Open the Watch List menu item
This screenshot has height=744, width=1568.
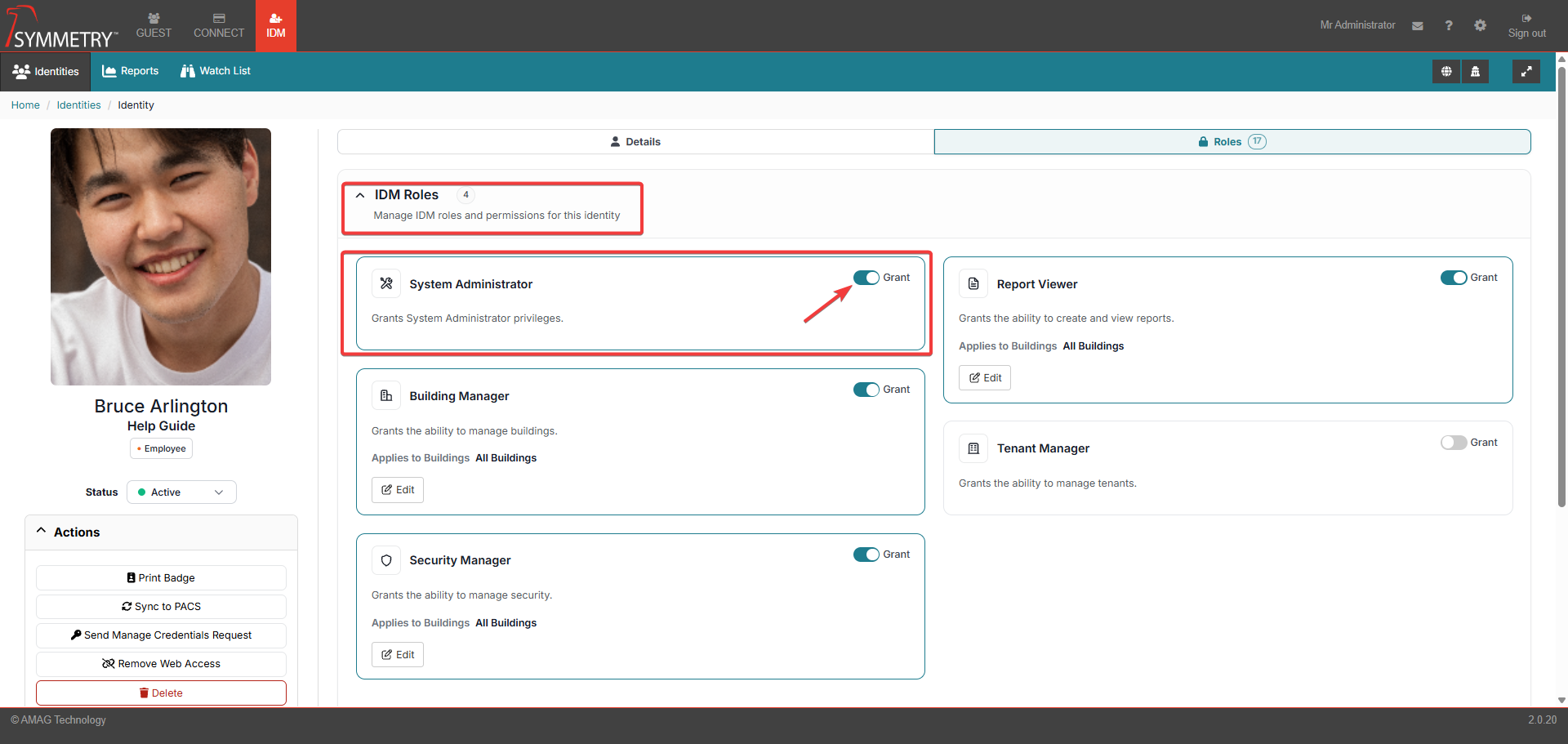point(216,71)
